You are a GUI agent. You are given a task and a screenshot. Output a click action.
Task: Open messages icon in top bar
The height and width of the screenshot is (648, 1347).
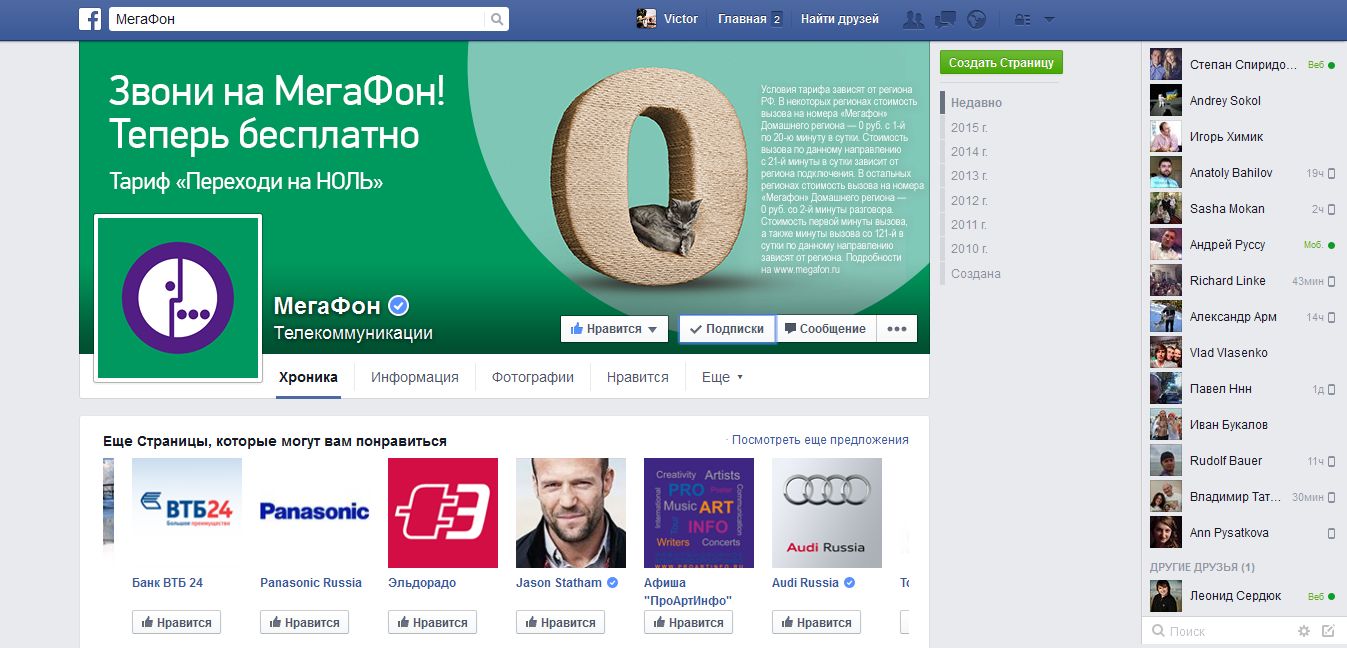pos(945,19)
